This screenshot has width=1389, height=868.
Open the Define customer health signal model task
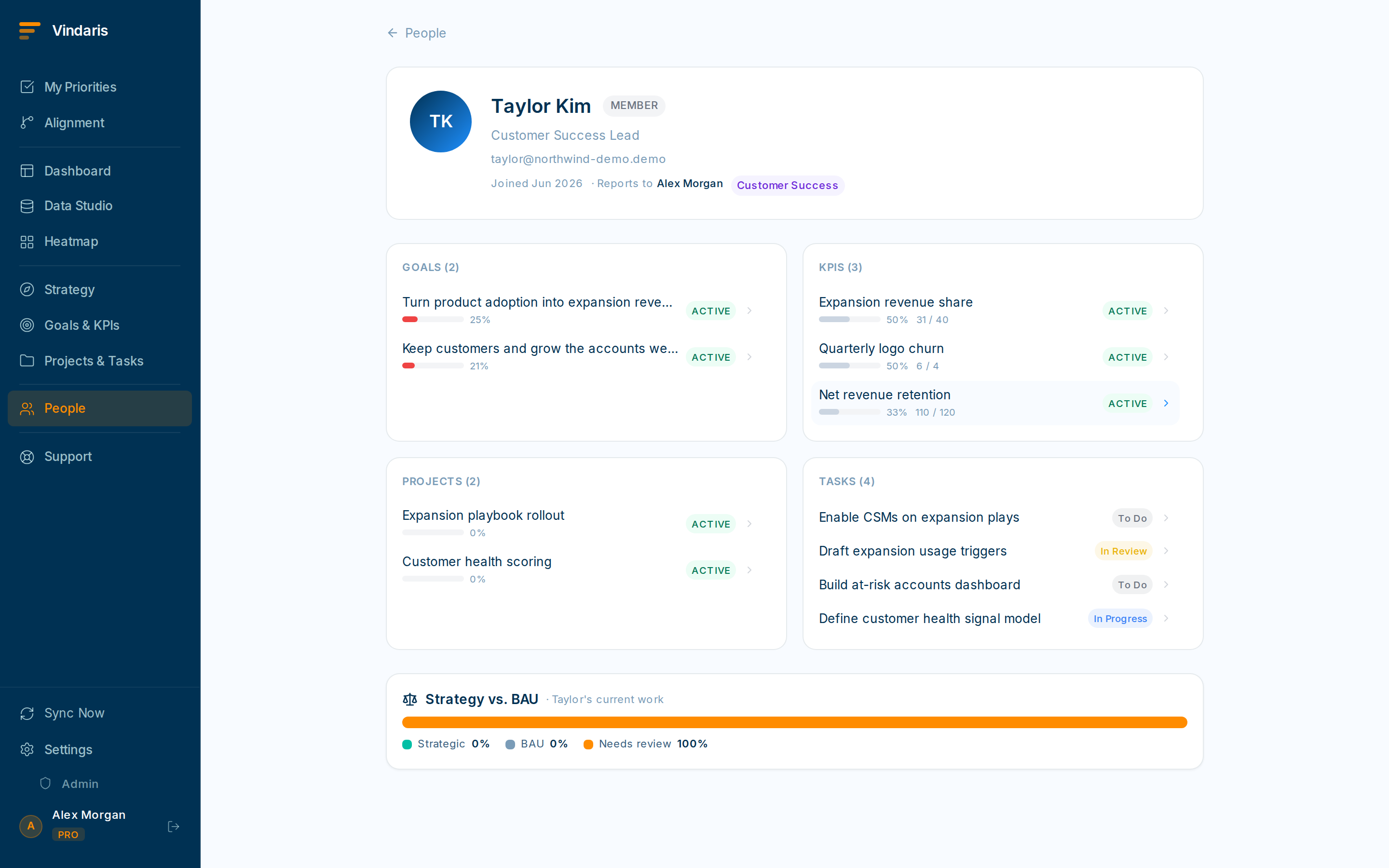click(995, 618)
